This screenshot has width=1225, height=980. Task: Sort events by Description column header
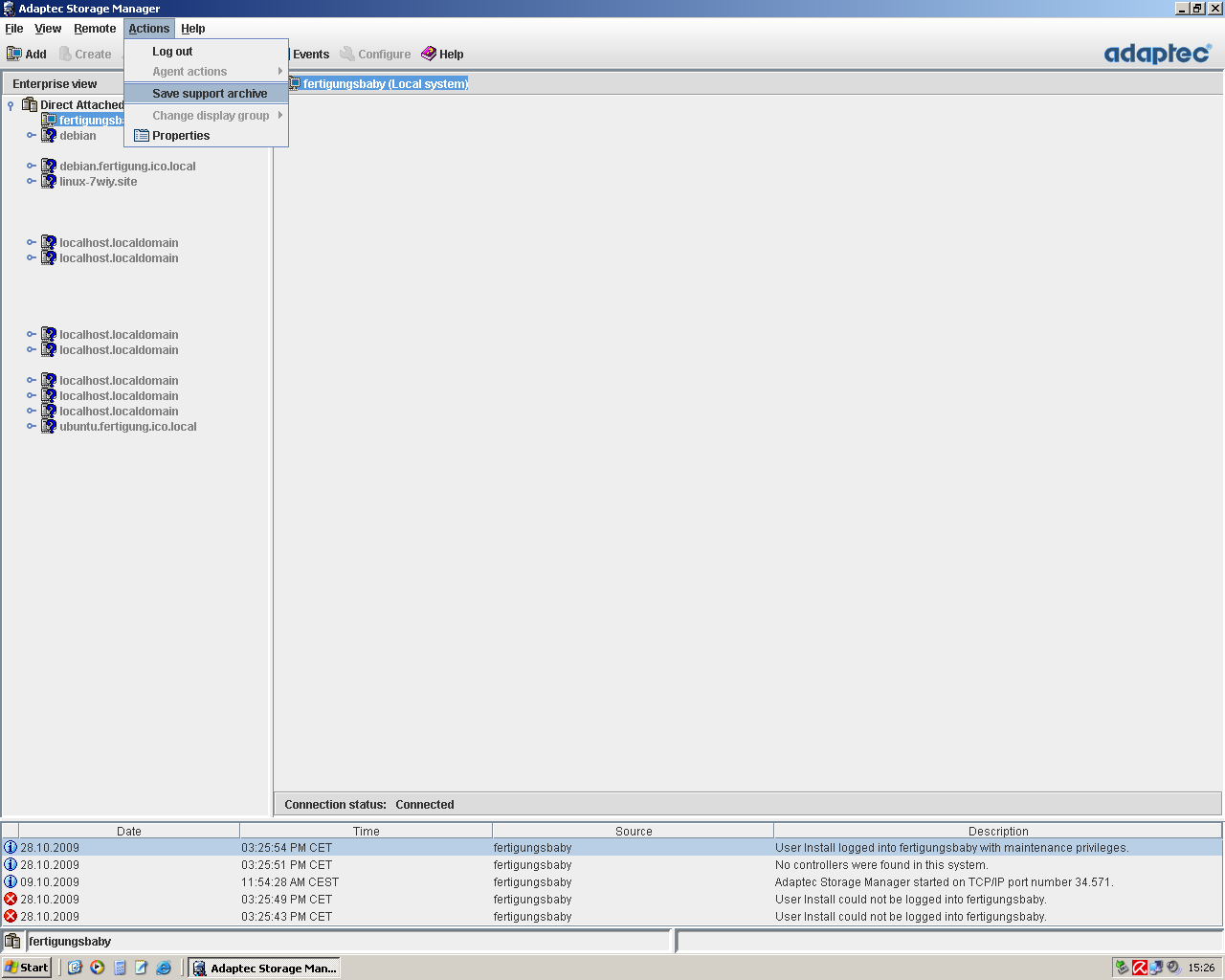point(998,831)
